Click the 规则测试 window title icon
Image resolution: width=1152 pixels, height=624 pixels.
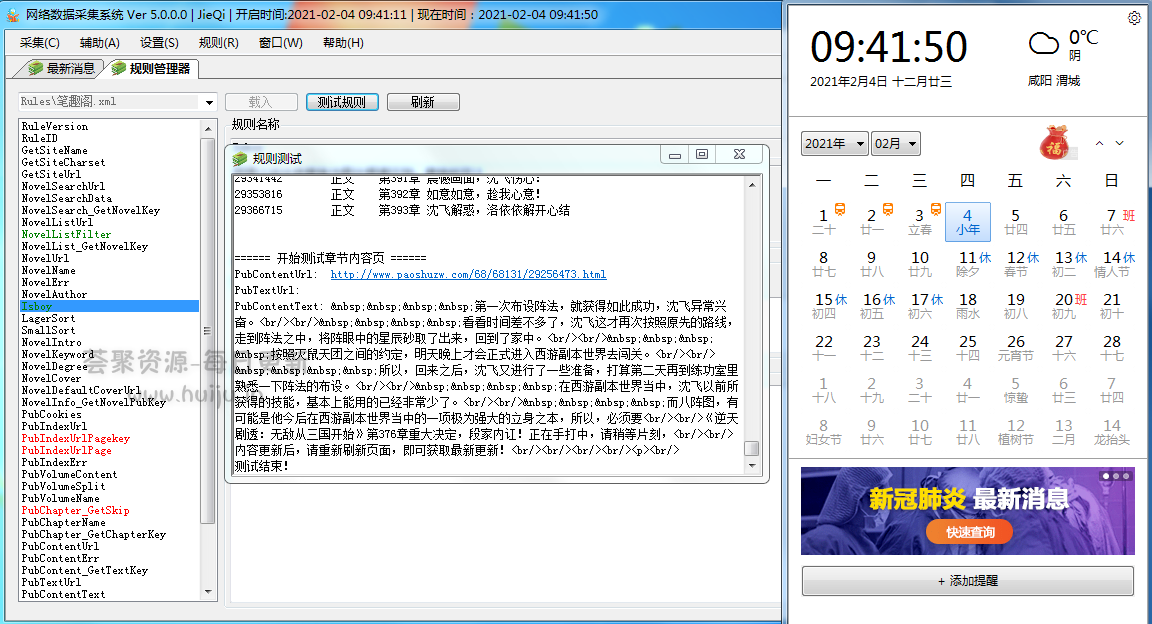[x=240, y=159]
